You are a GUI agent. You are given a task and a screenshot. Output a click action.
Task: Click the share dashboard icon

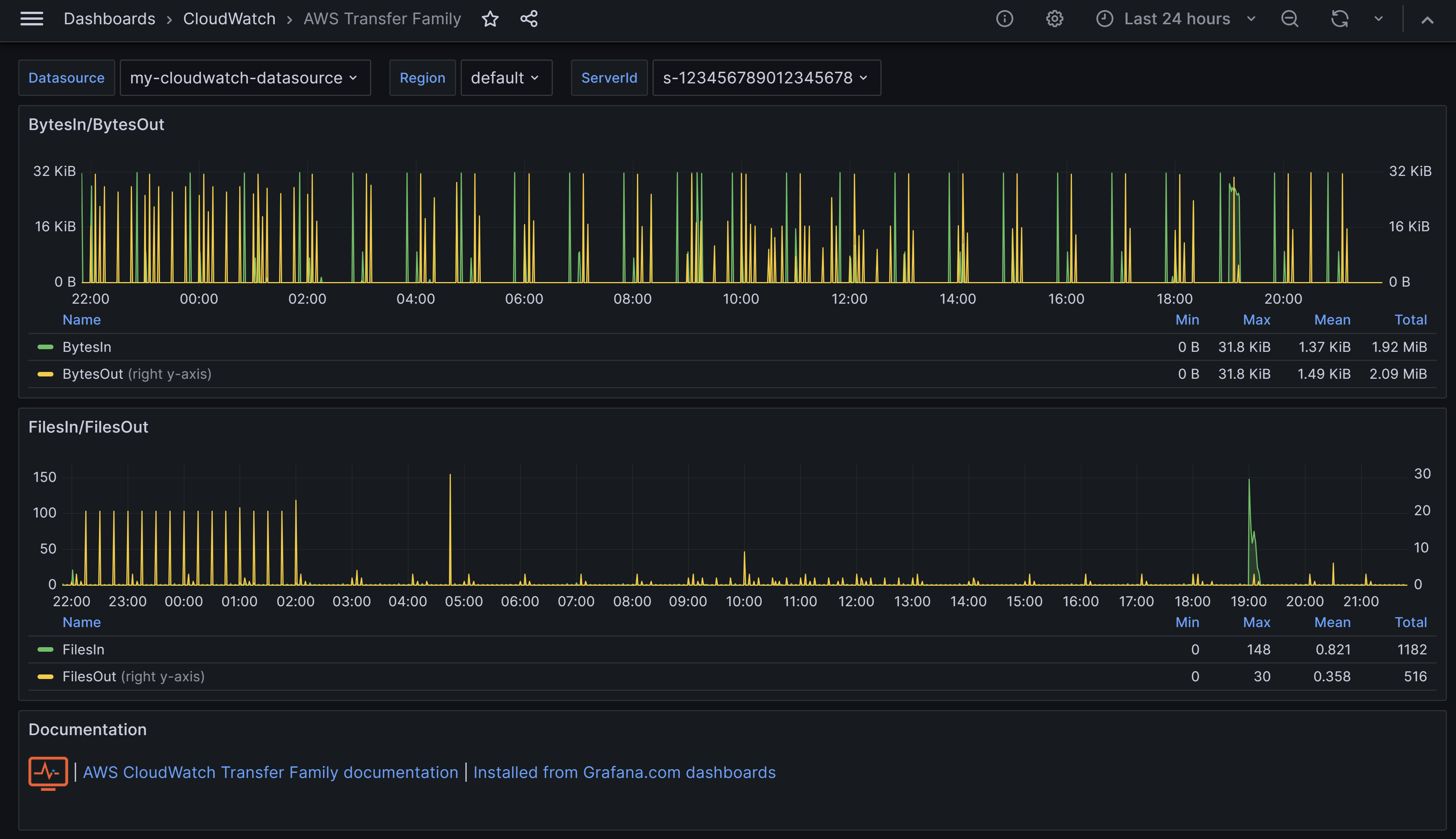pos(529,19)
